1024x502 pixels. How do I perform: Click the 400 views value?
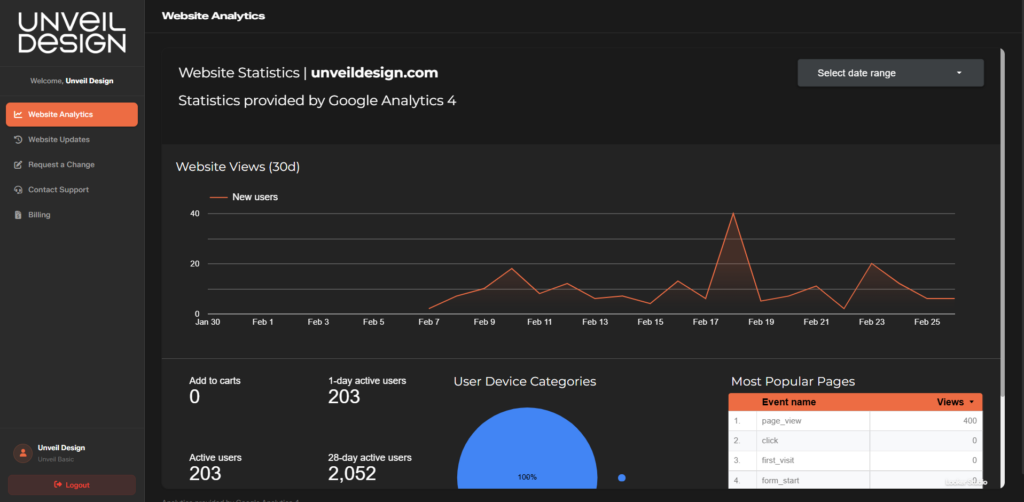click(x=970, y=421)
